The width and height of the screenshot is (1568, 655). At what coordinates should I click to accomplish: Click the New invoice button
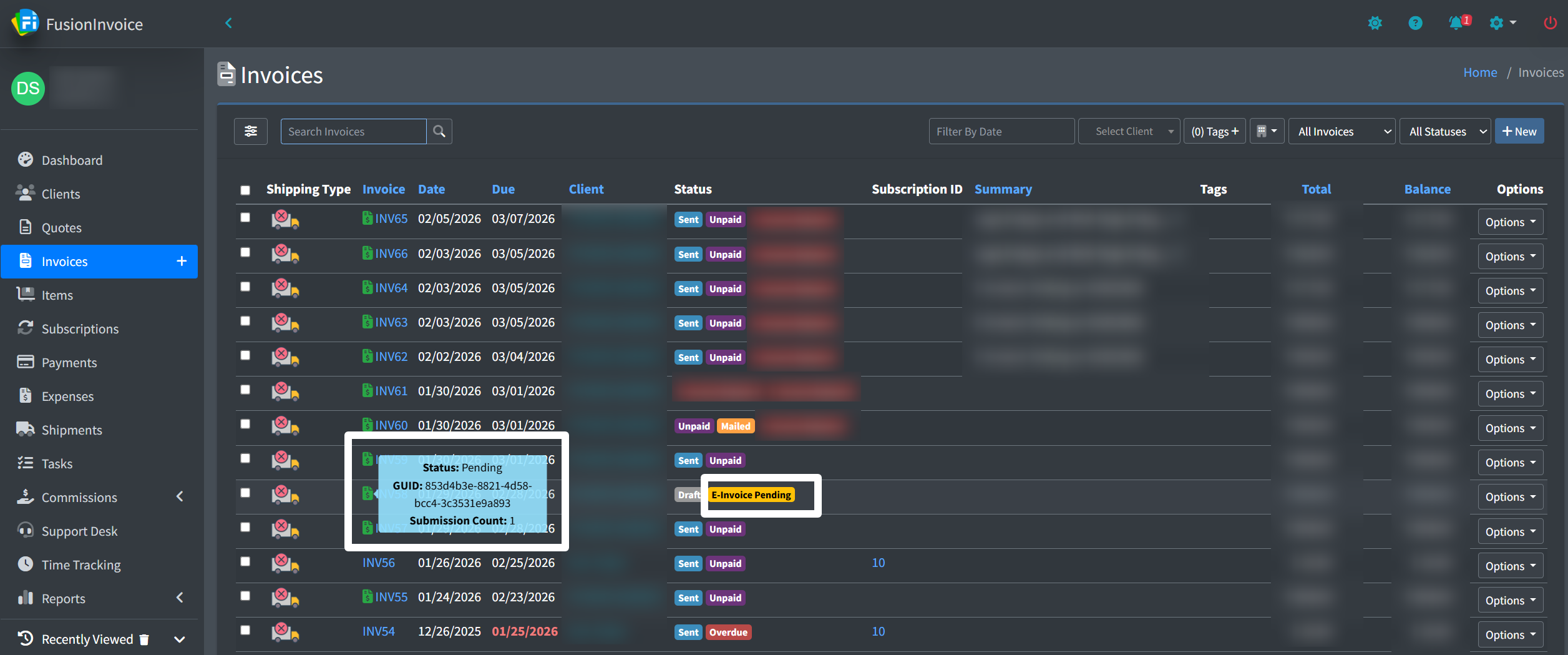(1519, 131)
